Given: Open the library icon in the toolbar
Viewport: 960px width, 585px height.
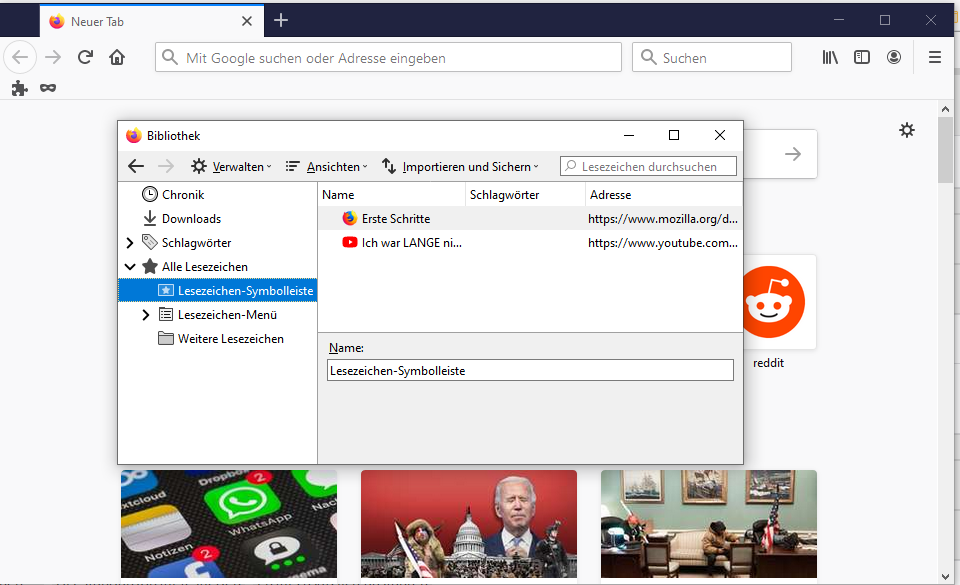Looking at the screenshot, I should 830,58.
